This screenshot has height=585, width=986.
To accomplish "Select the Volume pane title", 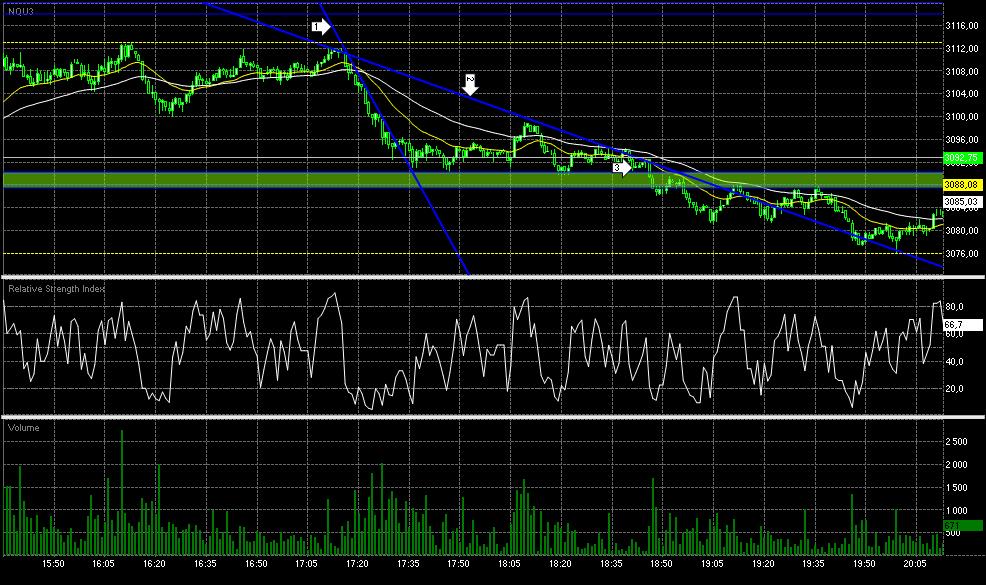I will pyautogui.click(x=23, y=428).
